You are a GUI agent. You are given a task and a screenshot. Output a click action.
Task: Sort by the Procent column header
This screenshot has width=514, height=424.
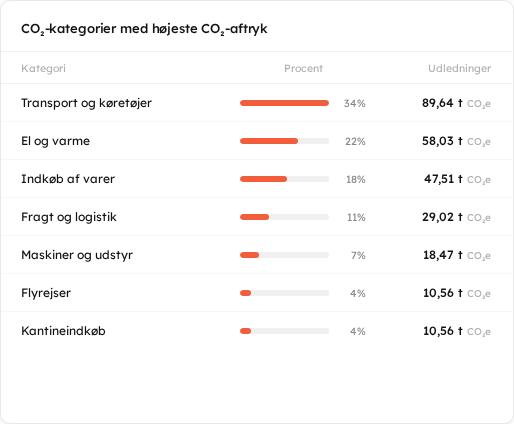point(303,68)
